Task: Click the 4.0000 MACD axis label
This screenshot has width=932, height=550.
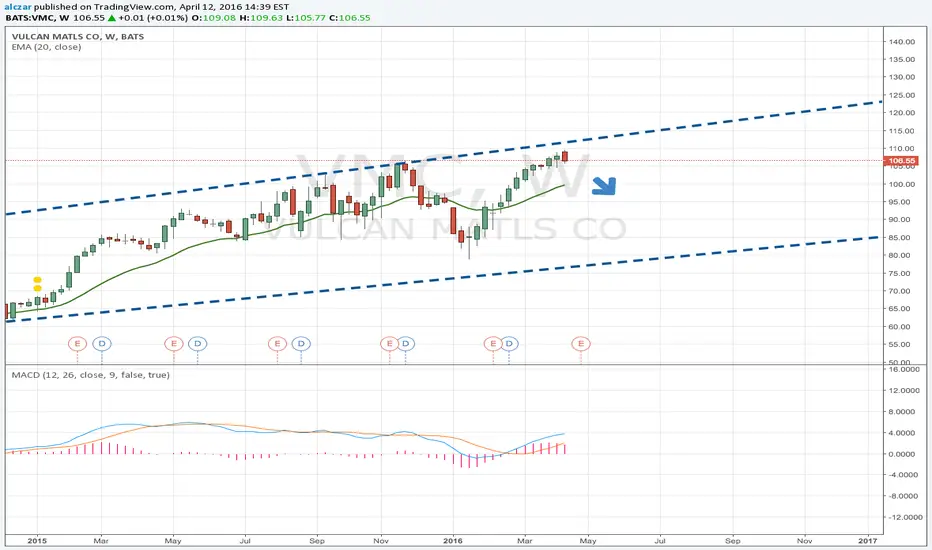Action: point(904,433)
